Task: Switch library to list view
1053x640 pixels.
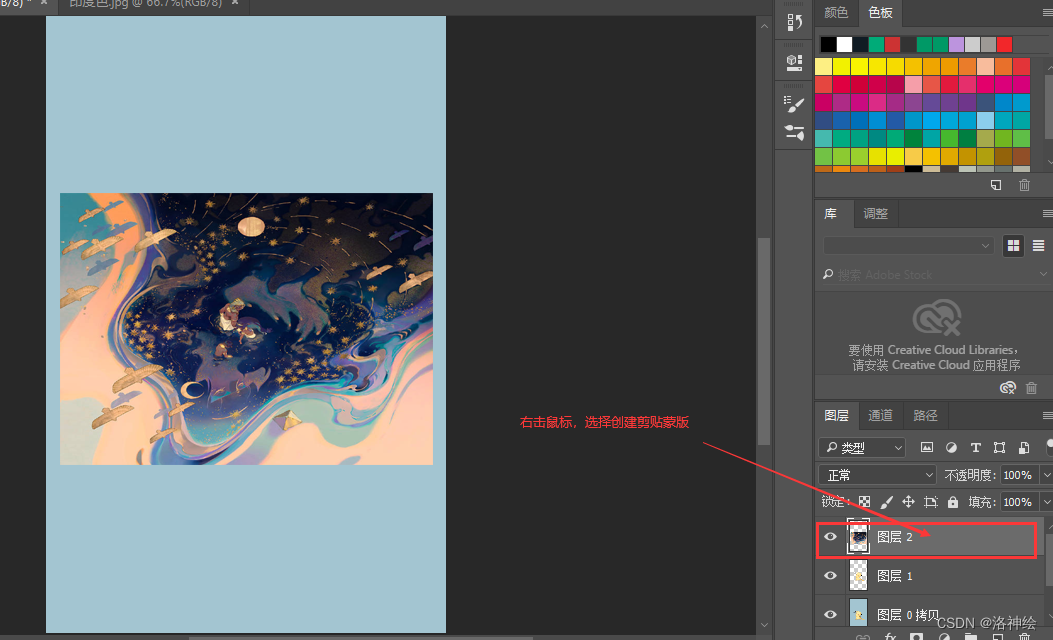Action: point(1038,246)
